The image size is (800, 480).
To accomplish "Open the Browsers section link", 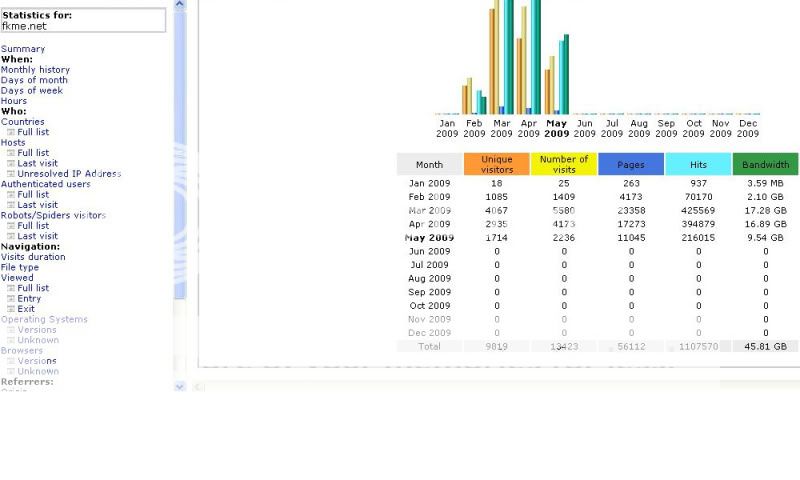I will 22,351.
